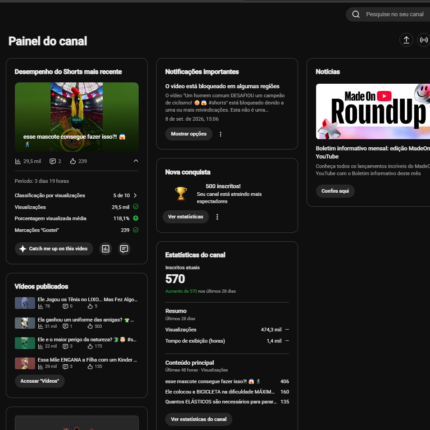Click the subscriber count '570'
This screenshot has width=430, height=430.
coord(175,279)
